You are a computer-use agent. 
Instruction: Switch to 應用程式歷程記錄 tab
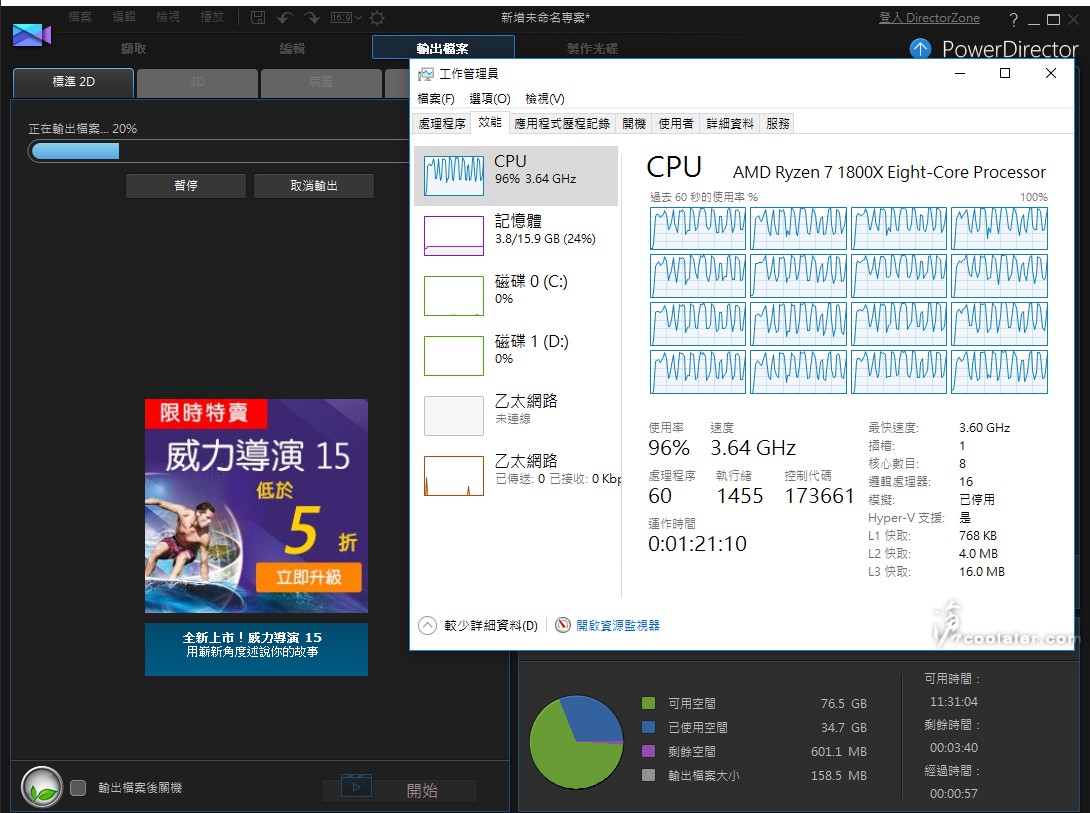pos(562,124)
